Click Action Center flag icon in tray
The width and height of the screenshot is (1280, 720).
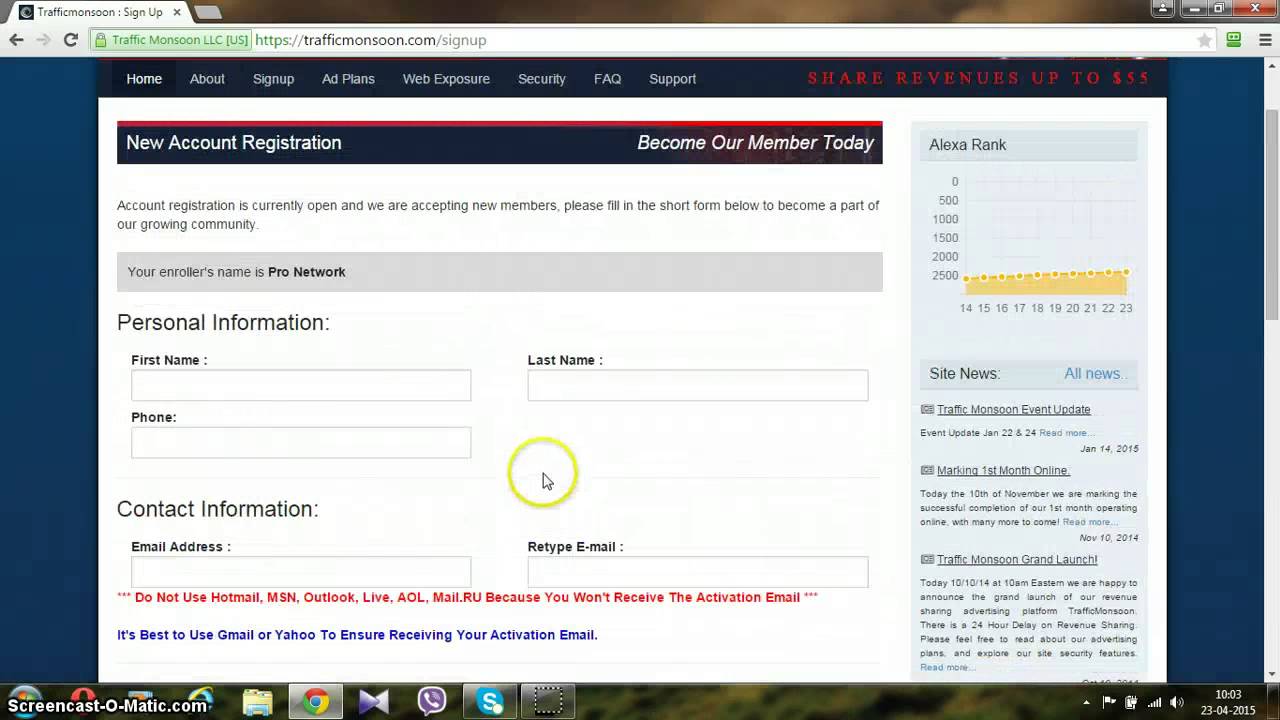point(1109,703)
